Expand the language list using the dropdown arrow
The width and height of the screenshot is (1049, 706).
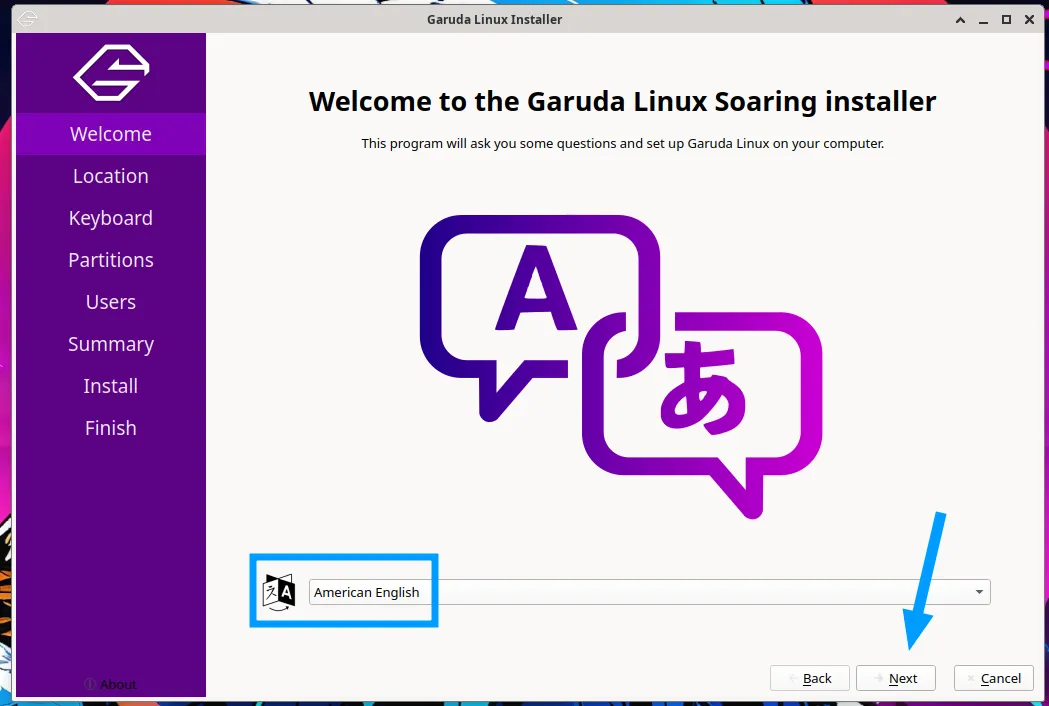pos(979,592)
